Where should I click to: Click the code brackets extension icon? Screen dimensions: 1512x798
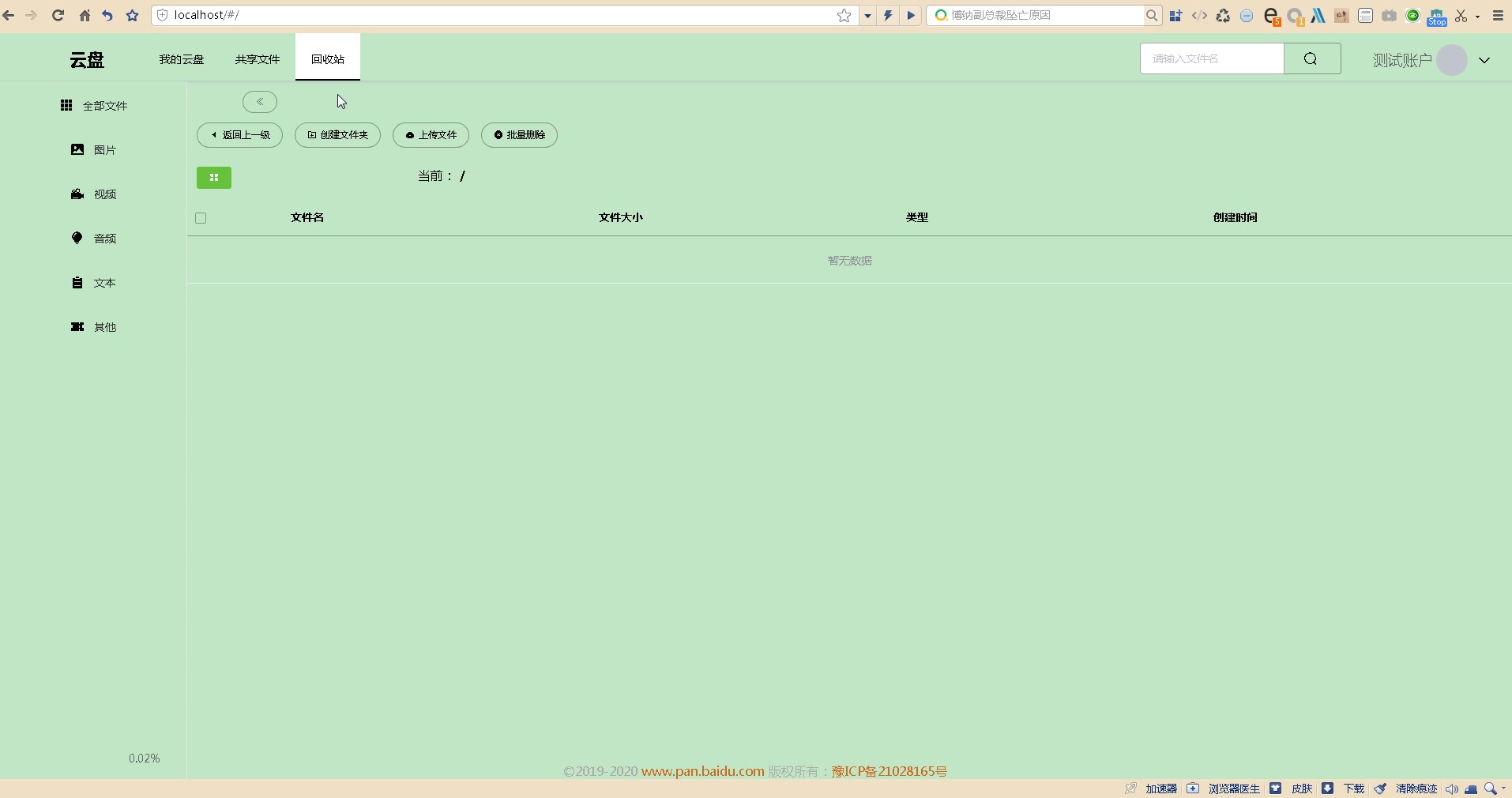coord(1199,15)
